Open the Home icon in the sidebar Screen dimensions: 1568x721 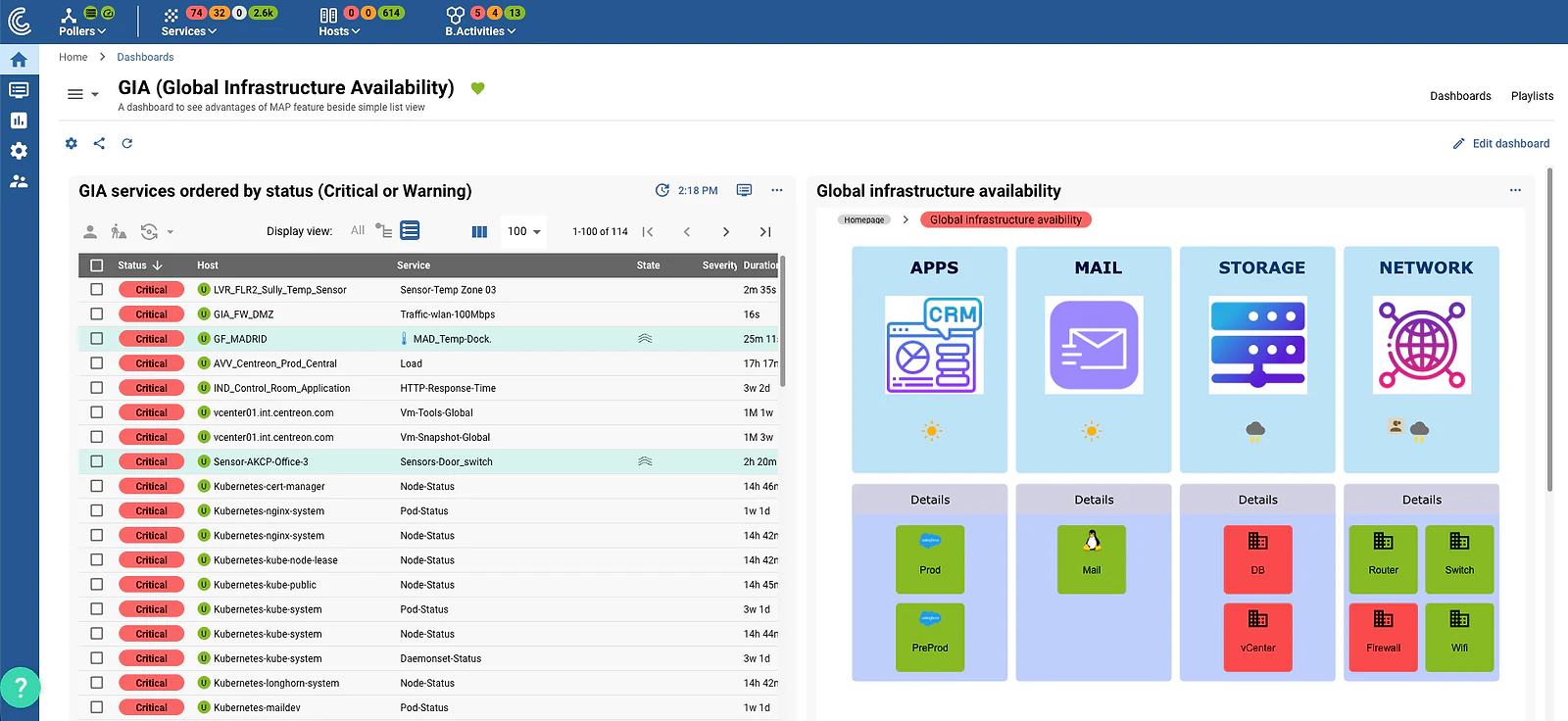click(19, 60)
